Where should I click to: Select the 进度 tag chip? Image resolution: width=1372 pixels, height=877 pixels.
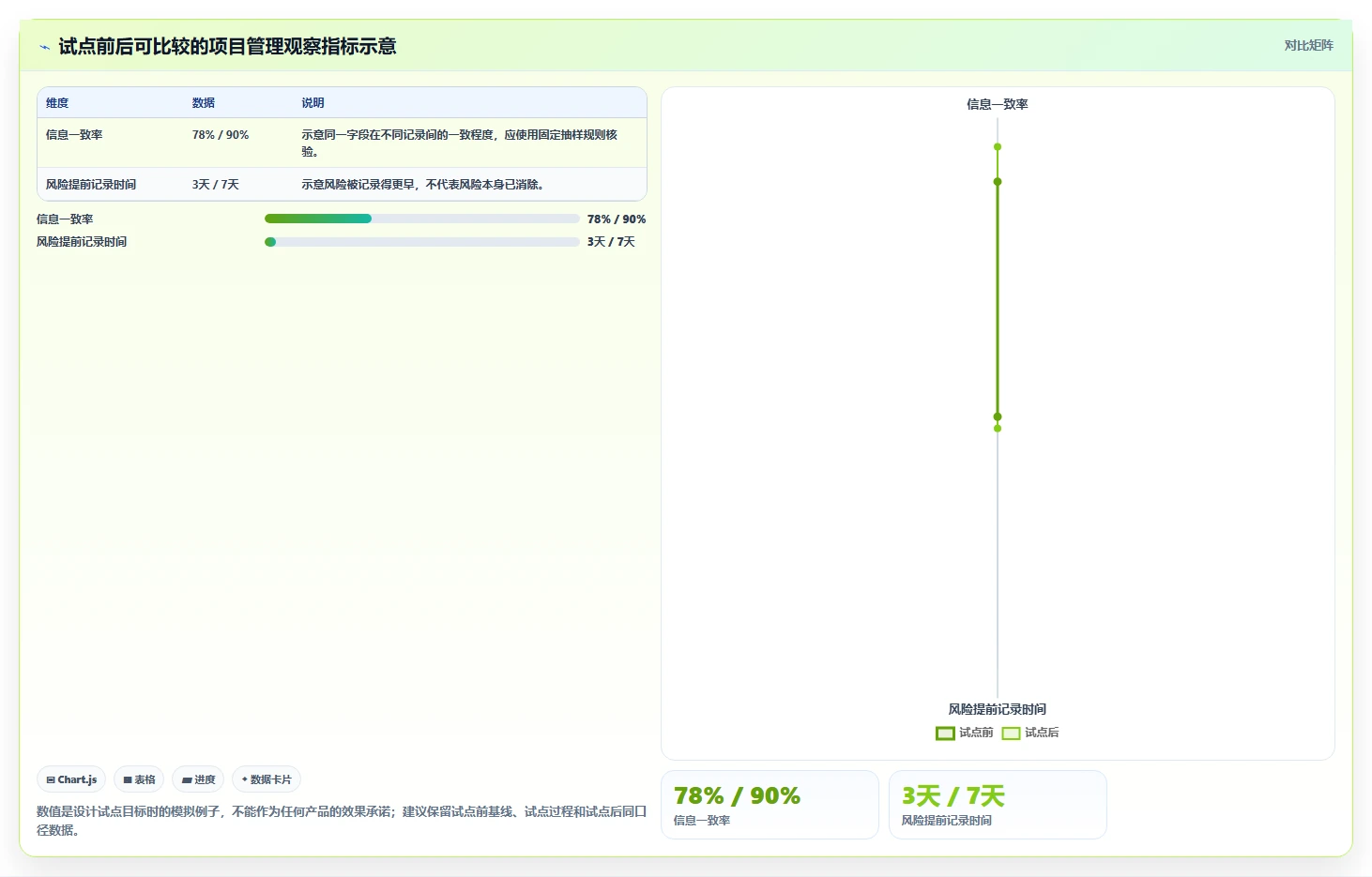198,779
